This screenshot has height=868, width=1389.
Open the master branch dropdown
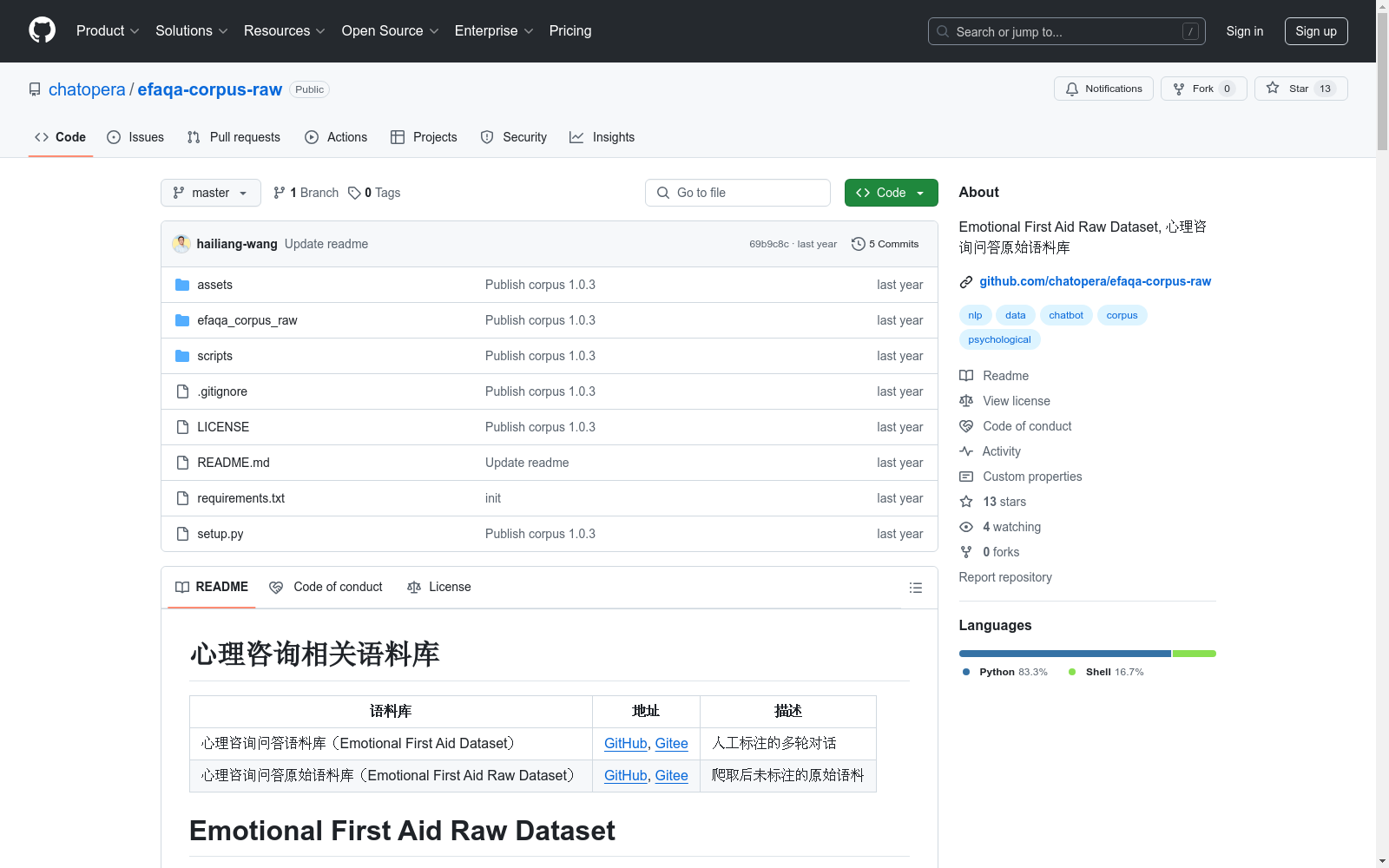[x=211, y=193]
